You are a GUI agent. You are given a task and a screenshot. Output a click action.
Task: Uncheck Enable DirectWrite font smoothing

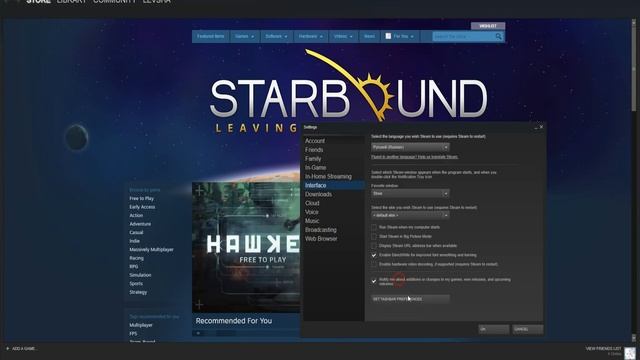point(374,255)
